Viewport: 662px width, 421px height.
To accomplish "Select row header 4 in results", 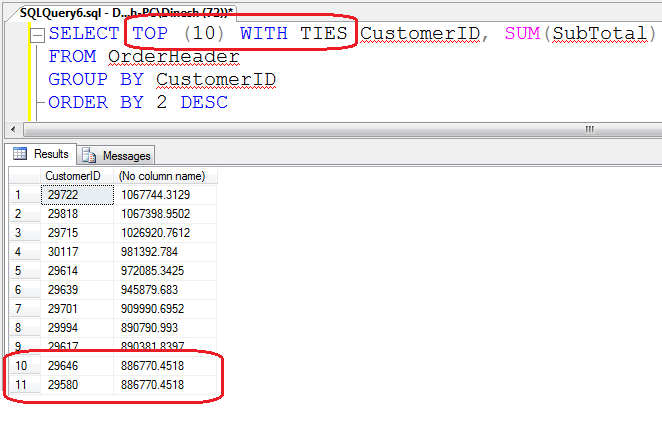I will [25, 252].
